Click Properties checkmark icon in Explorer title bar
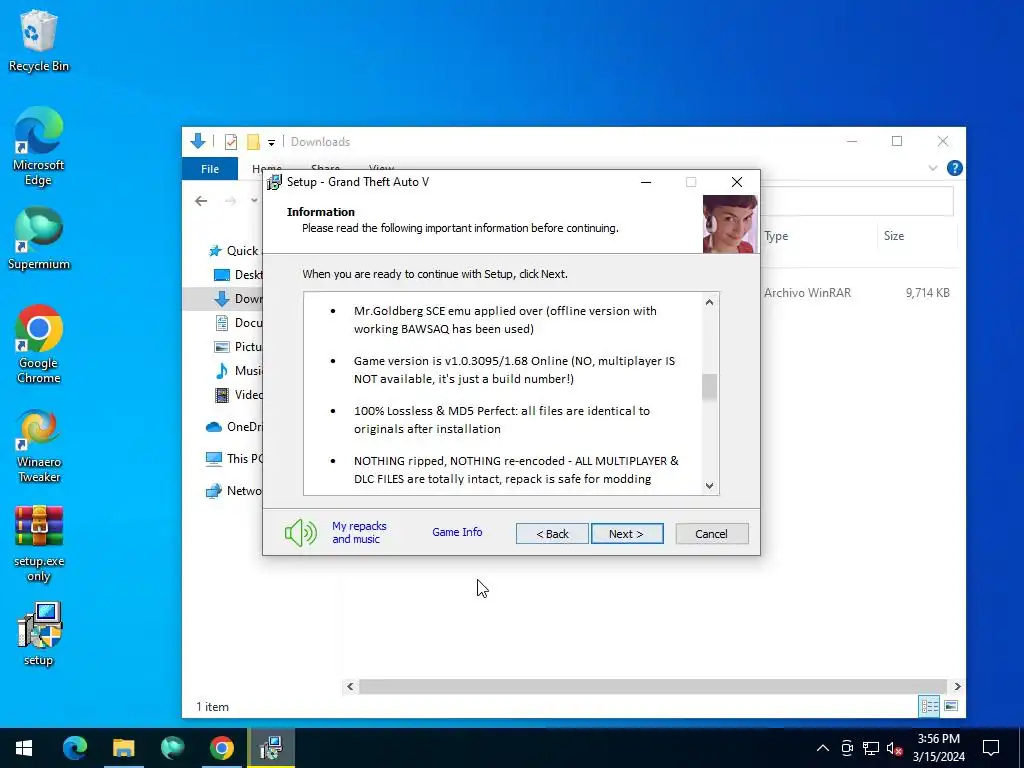1024x768 pixels. 231,142
